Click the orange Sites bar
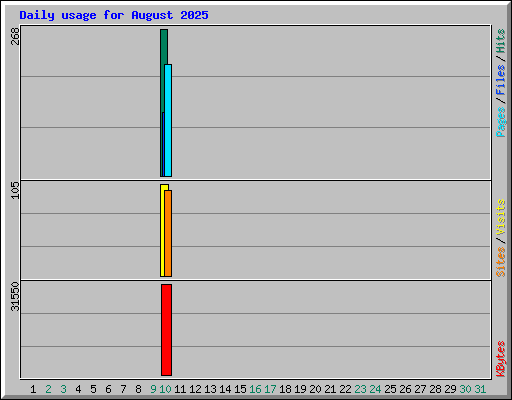Viewport: 512px width, 400px height. point(168,233)
